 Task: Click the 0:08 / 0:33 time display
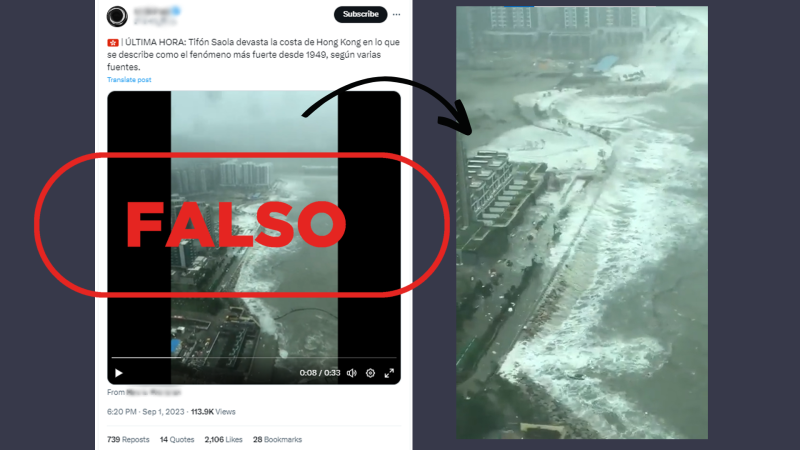click(320, 373)
